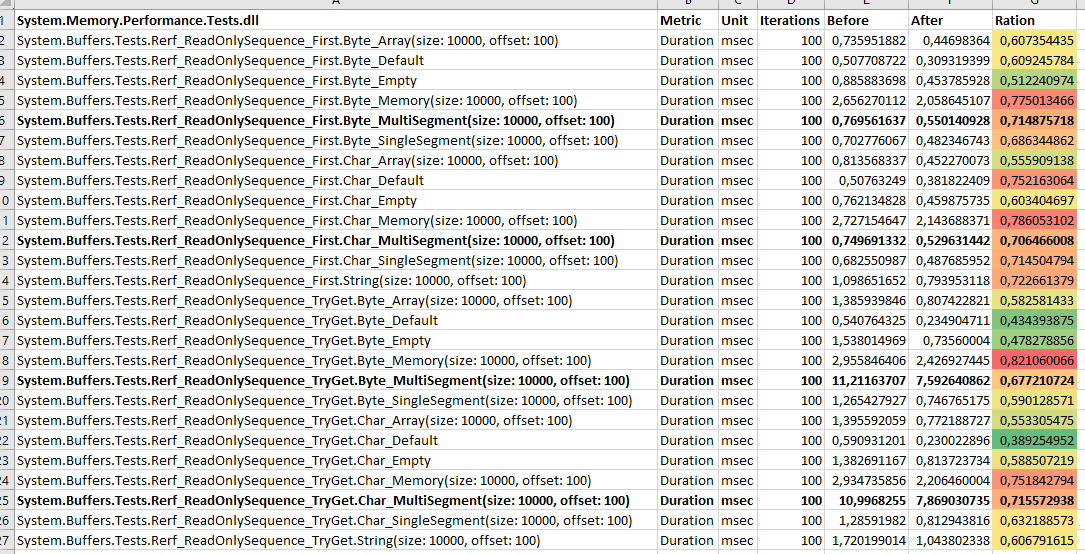Select ratio cell 0,555909138
This screenshot has width=1085, height=554.
[1035, 160]
